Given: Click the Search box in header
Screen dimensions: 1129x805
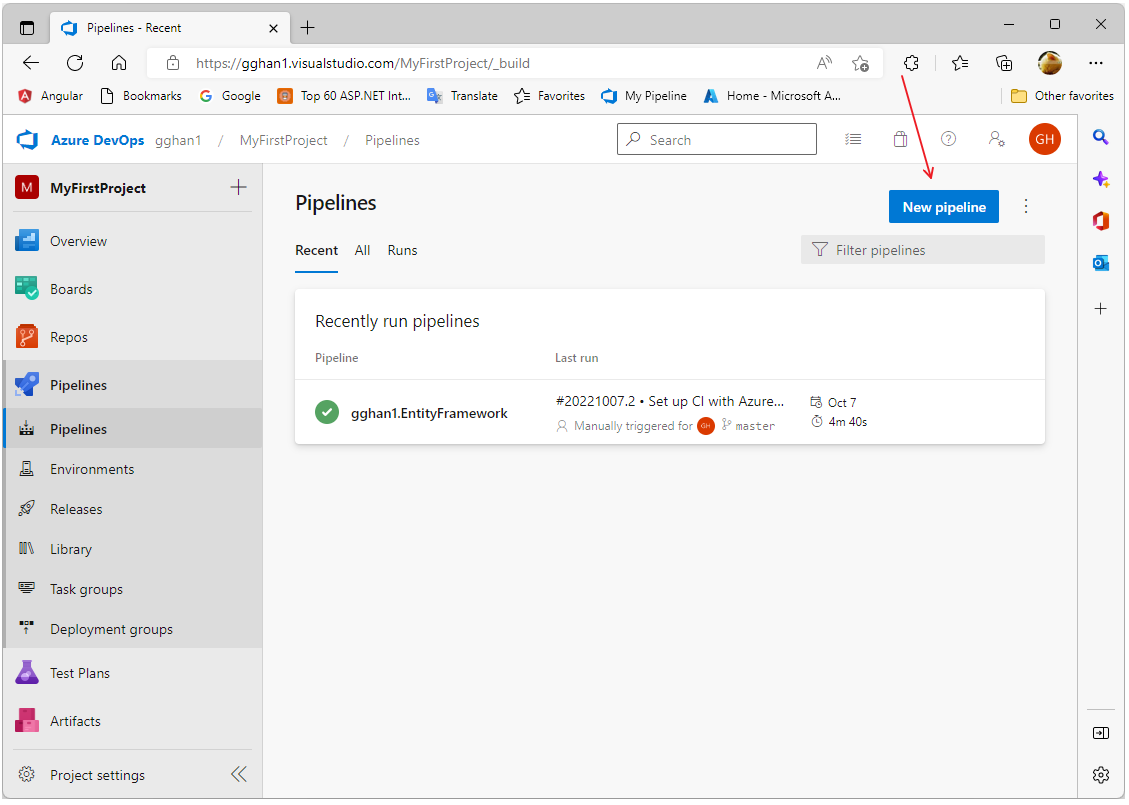Looking at the screenshot, I should tap(716, 140).
